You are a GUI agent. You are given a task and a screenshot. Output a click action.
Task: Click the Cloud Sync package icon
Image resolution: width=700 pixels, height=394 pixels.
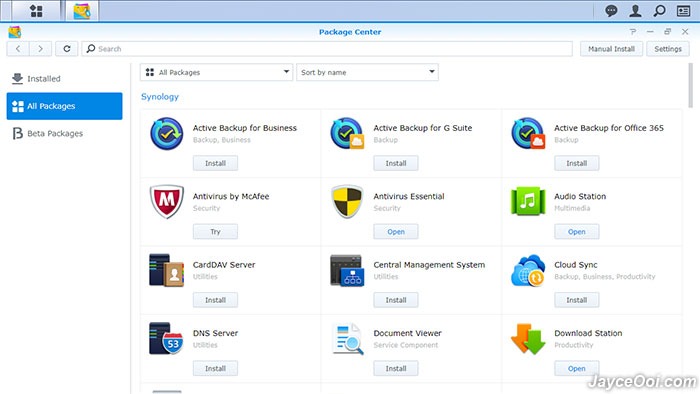(x=528, y=270)
